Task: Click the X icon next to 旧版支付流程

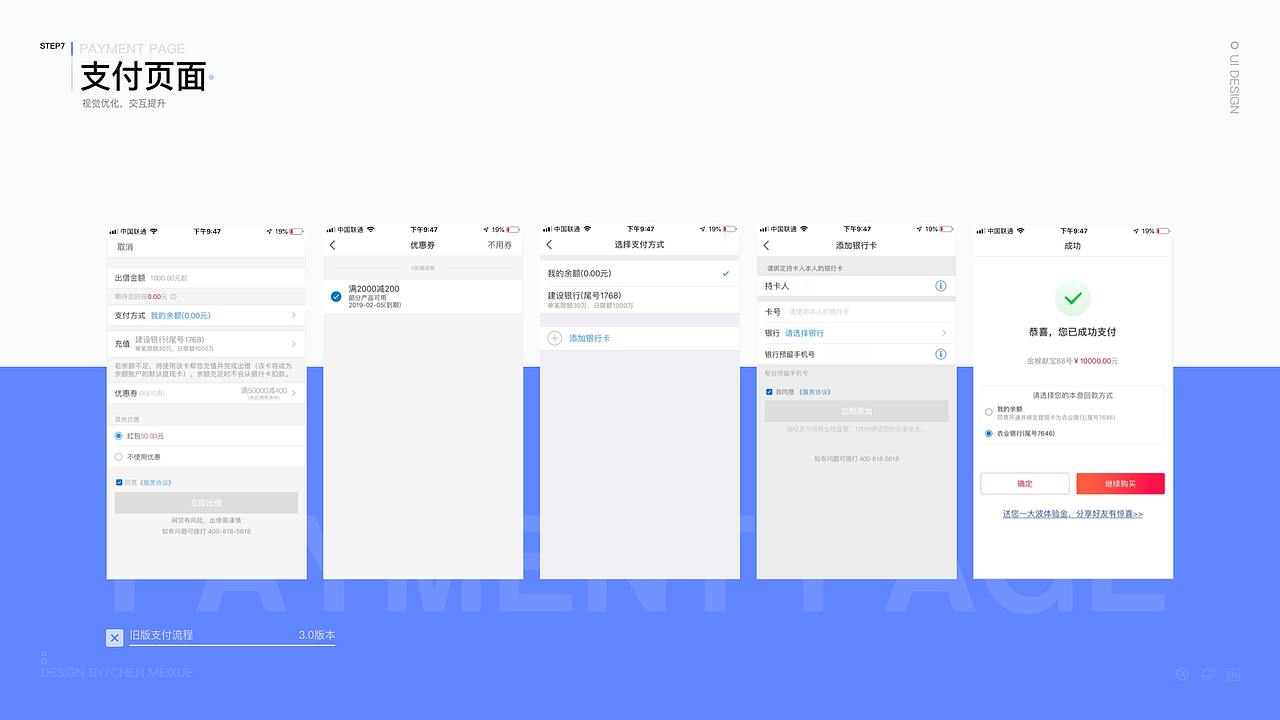Action: (x=114, y=637)
